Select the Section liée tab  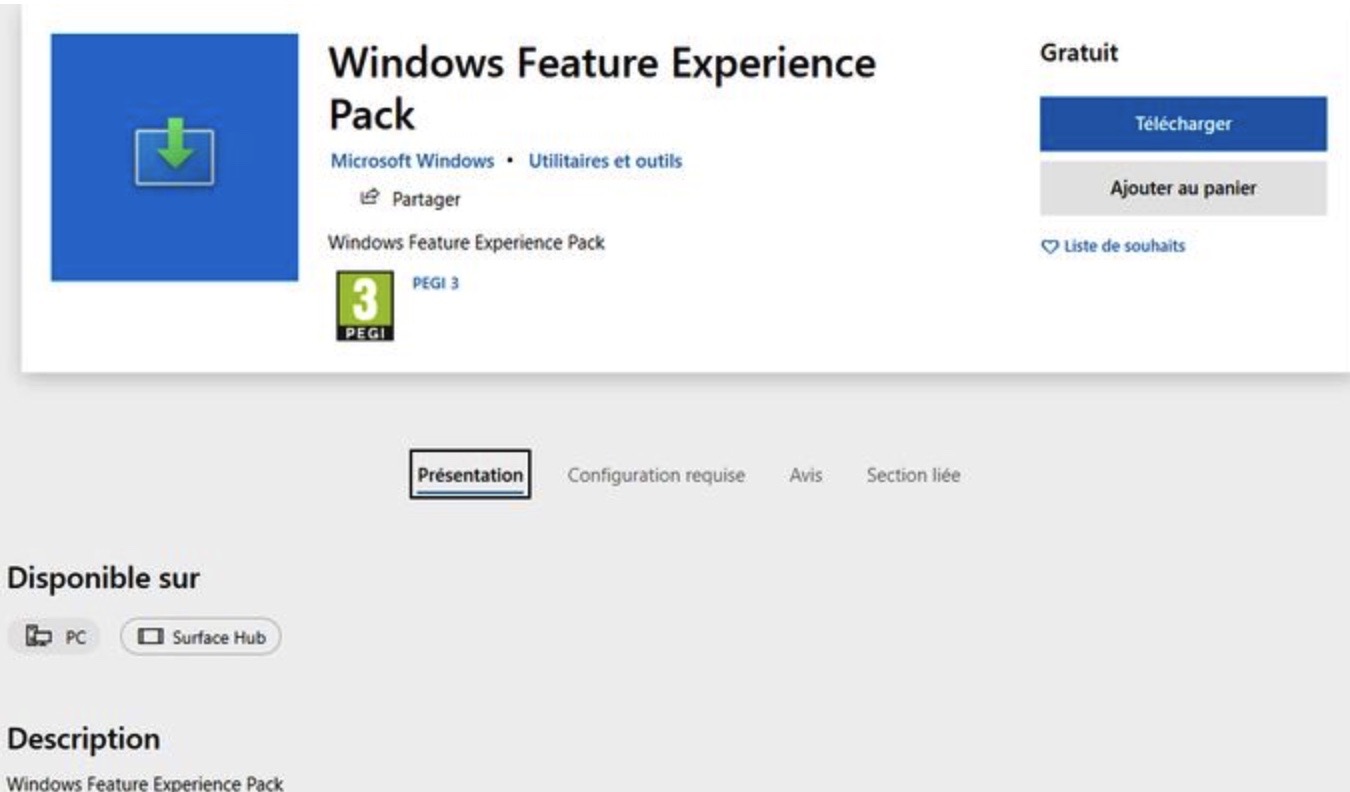915,475
